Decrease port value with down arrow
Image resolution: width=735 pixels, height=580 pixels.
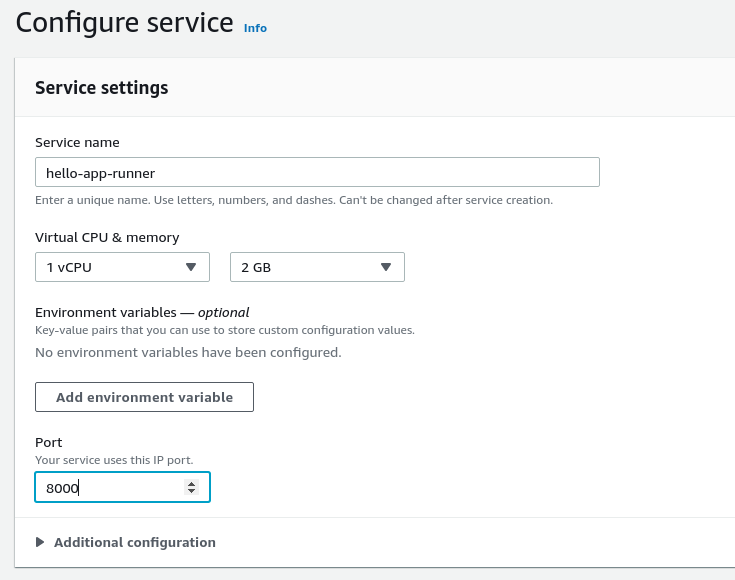[191, 492]
